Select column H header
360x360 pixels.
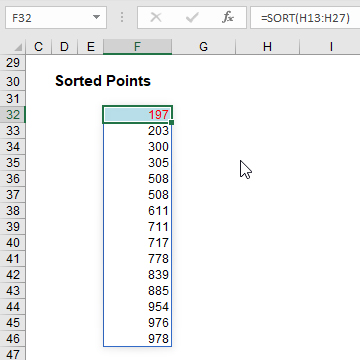(267, 47)
